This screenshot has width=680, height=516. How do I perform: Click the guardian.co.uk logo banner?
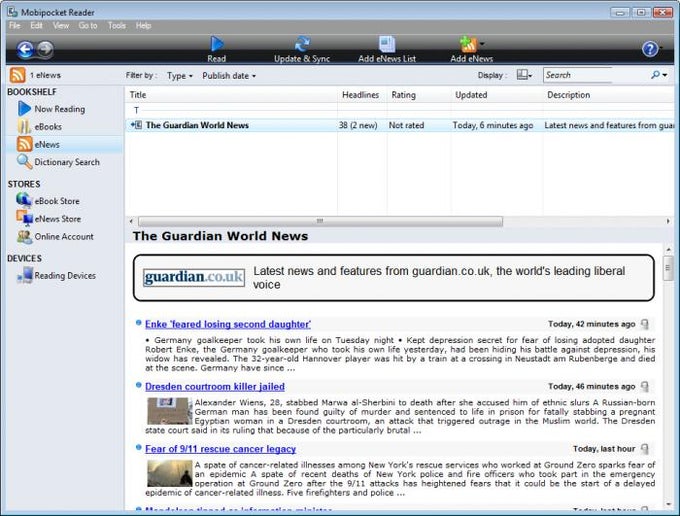coord(194,278)
